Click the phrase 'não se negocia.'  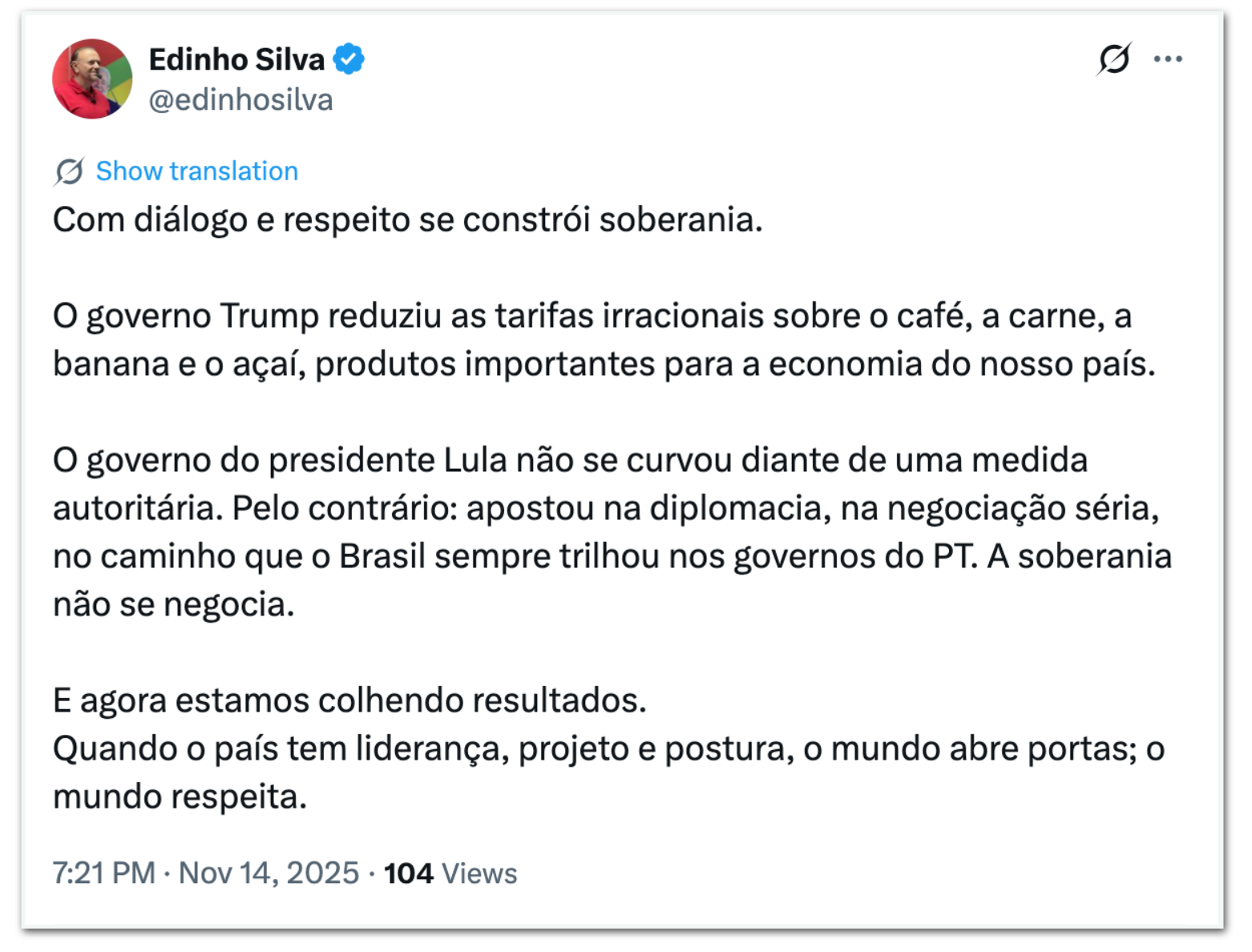(173, 604)
